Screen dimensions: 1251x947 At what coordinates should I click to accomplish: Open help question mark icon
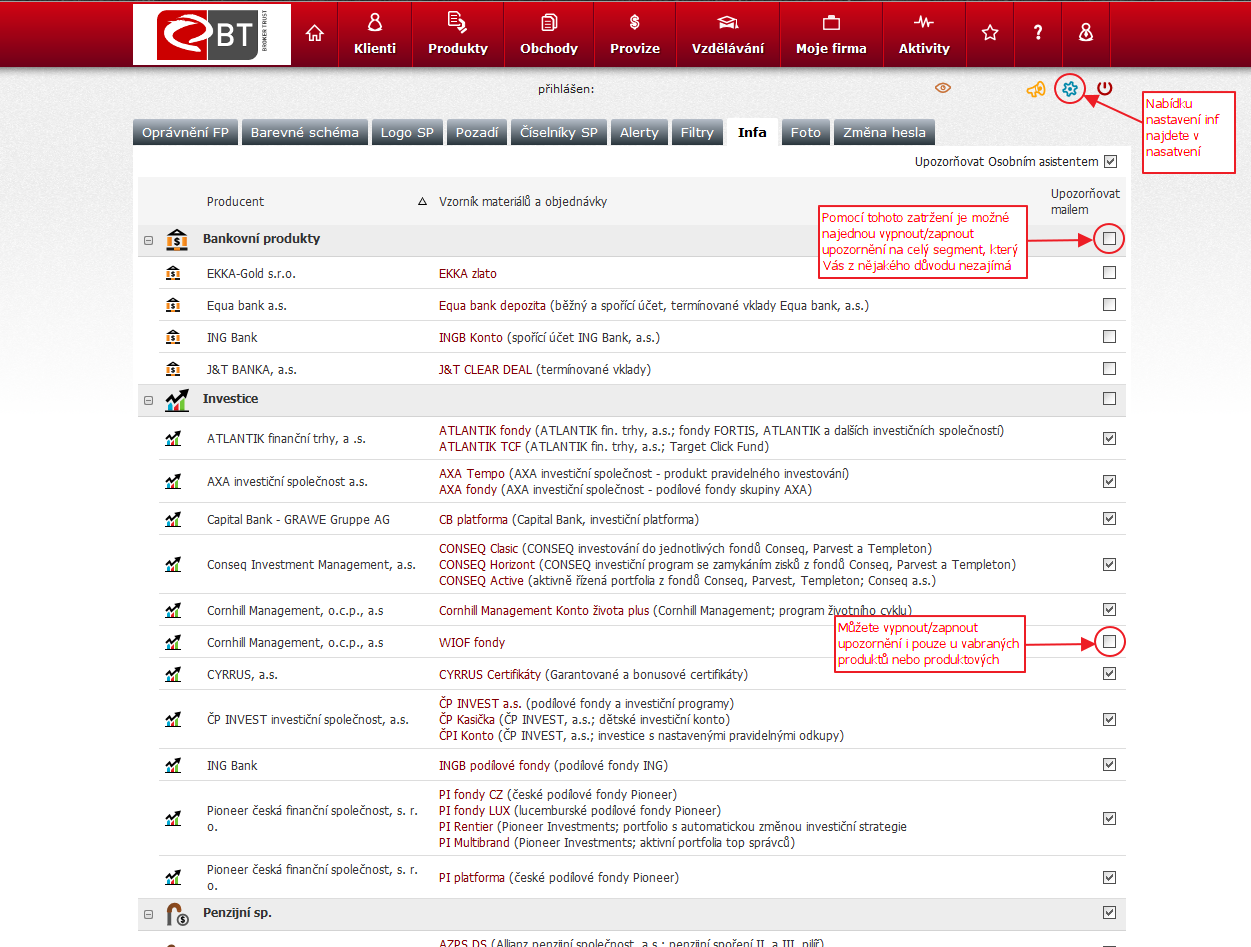coord(1038,33)
